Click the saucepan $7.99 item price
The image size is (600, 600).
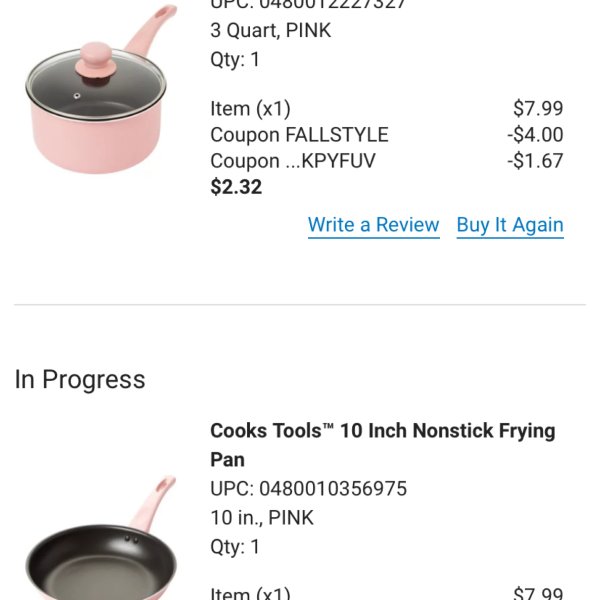tap(538, 108)
